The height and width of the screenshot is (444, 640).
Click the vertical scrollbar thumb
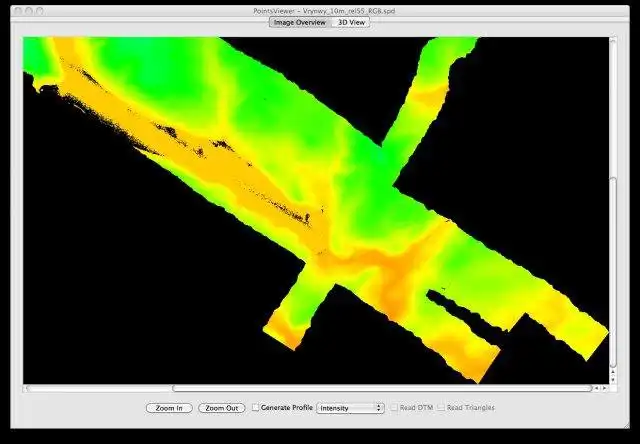pyautogui.click(x=613, y=272)
